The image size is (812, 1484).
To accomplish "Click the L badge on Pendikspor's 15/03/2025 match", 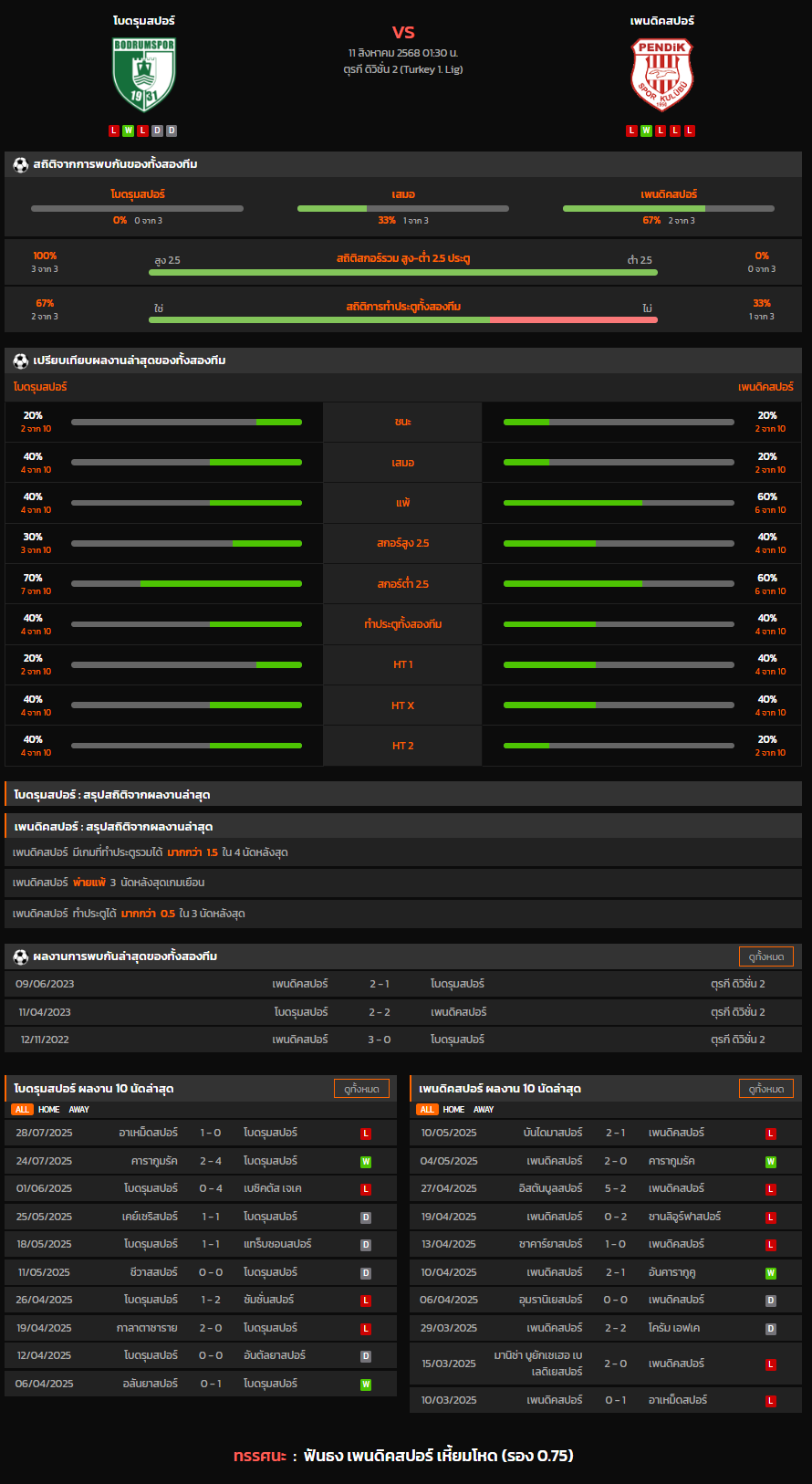I will (x=771, y=1364).
